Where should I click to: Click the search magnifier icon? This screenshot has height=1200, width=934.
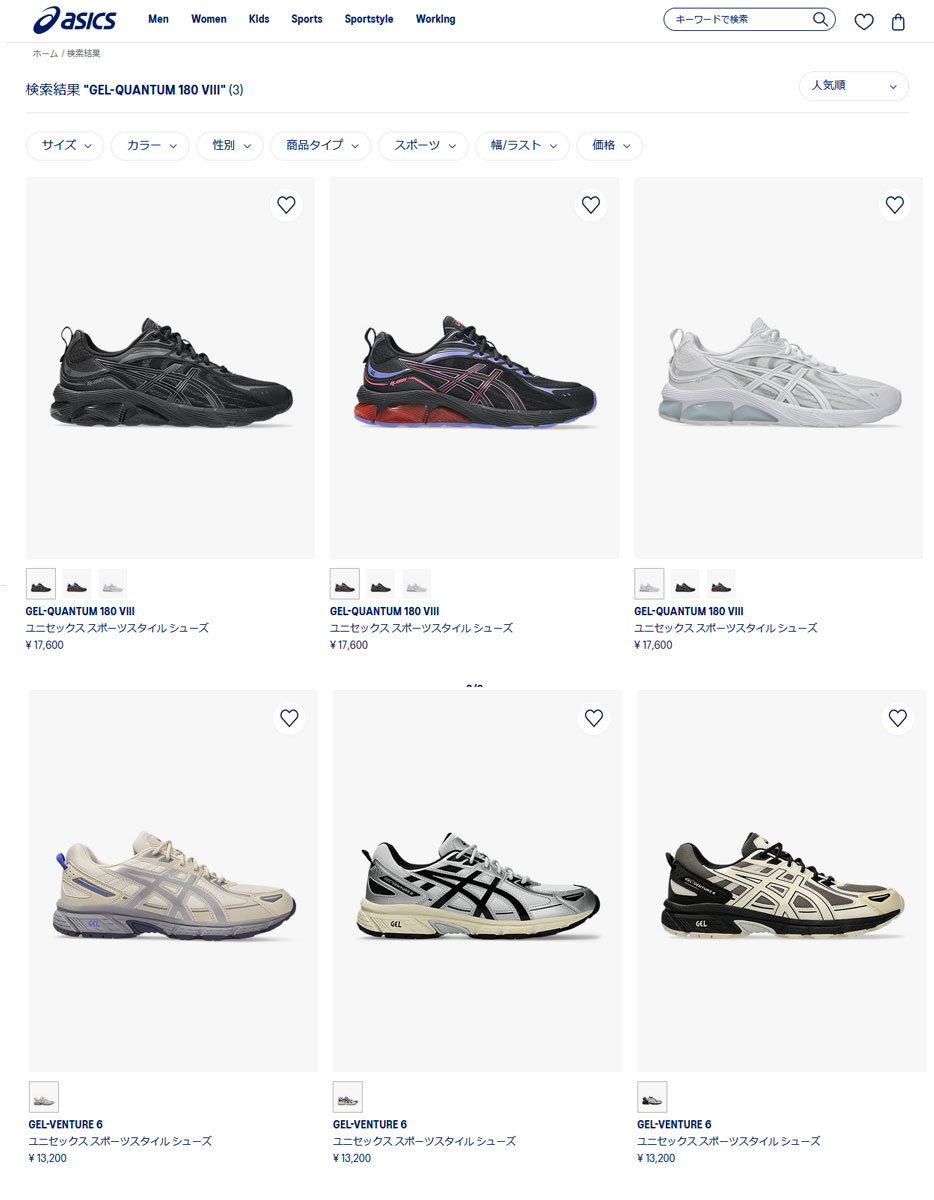coord(820,19)
